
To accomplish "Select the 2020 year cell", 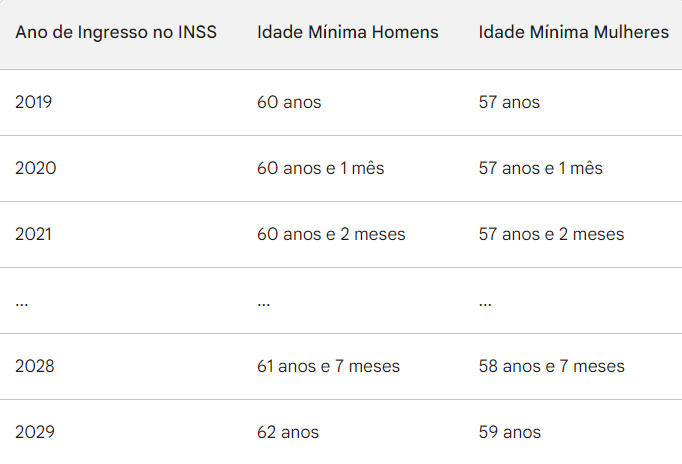I will (x=36, y=168).
